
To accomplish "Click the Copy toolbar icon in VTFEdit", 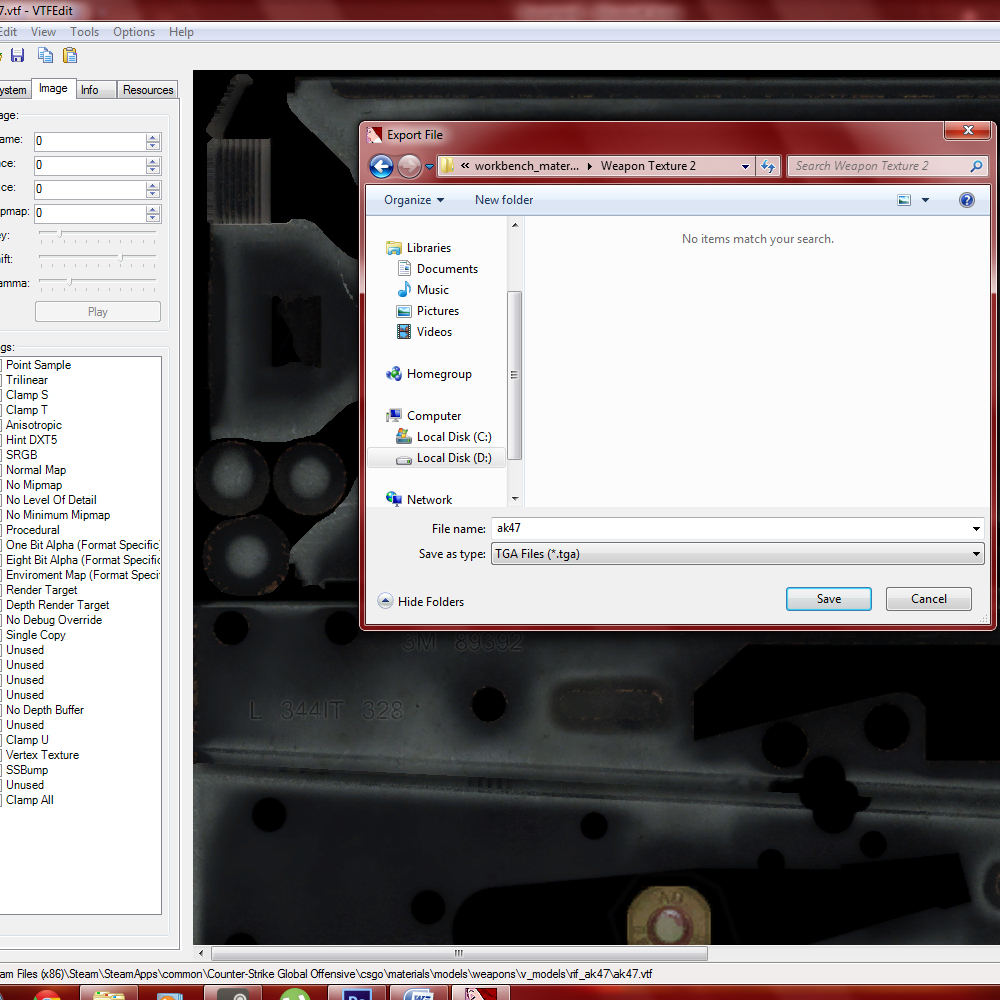I will [45, 55].
